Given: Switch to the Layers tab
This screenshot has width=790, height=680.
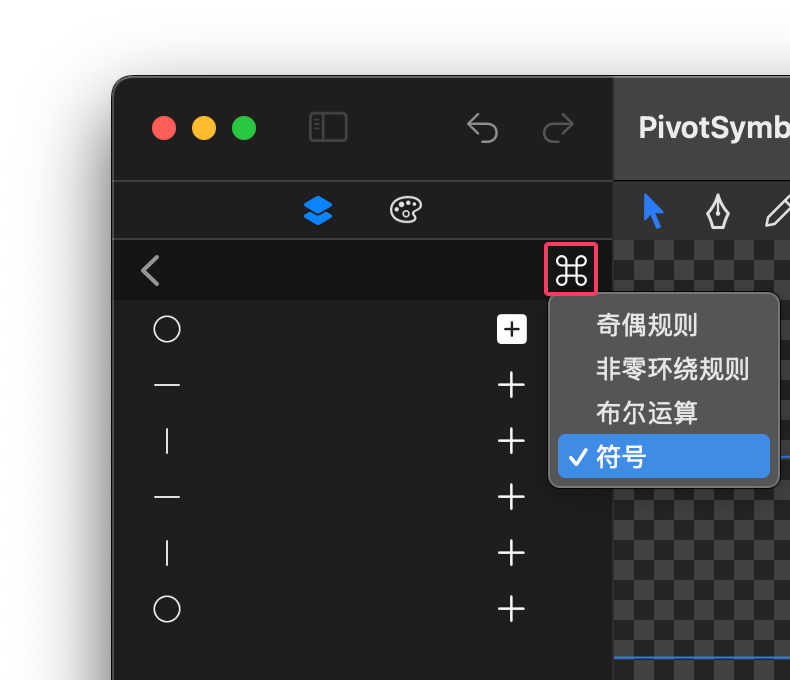Looking at the screenshot, I should coord(318,210).
